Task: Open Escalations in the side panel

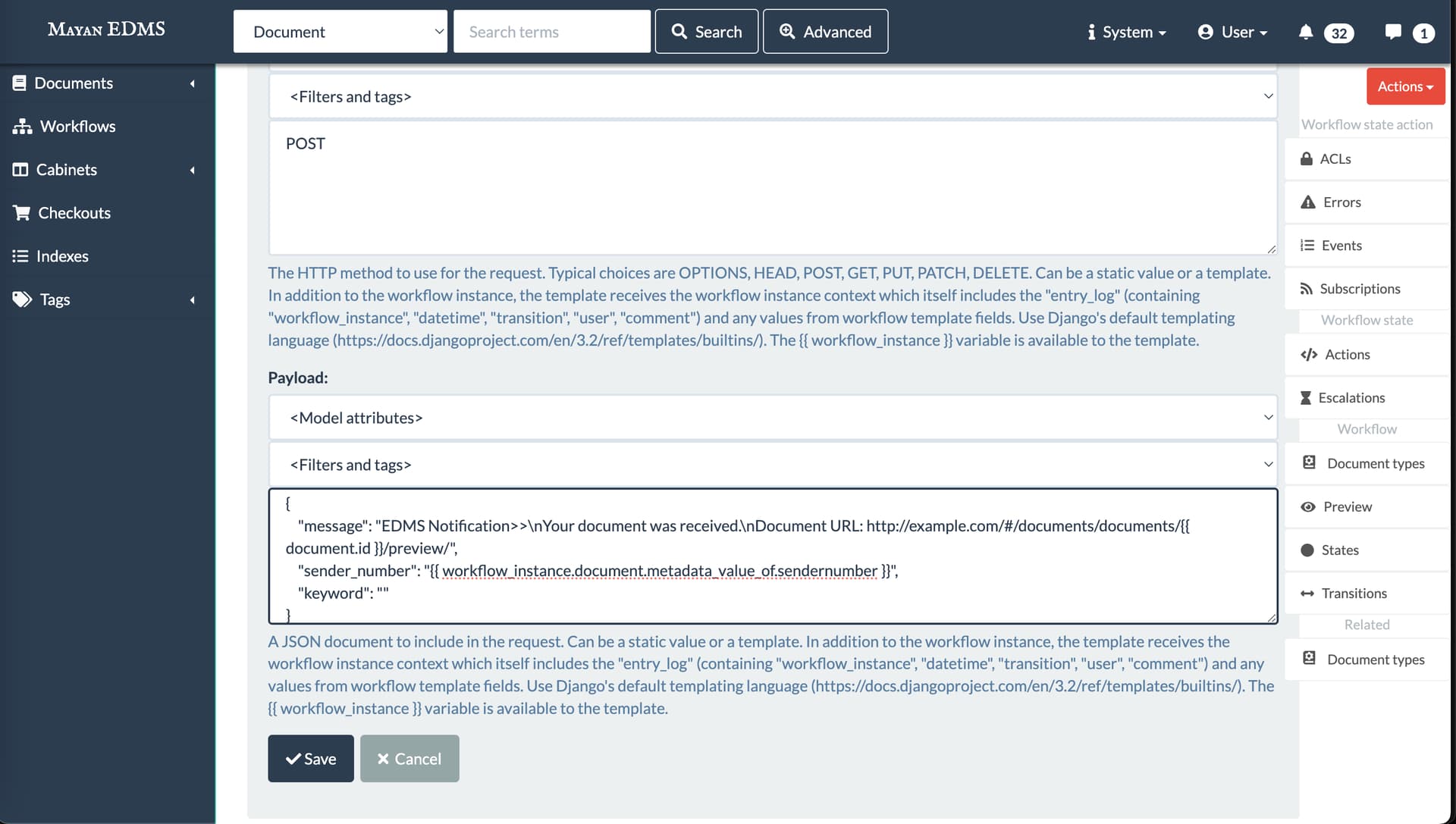Action: click(1367, 398)
